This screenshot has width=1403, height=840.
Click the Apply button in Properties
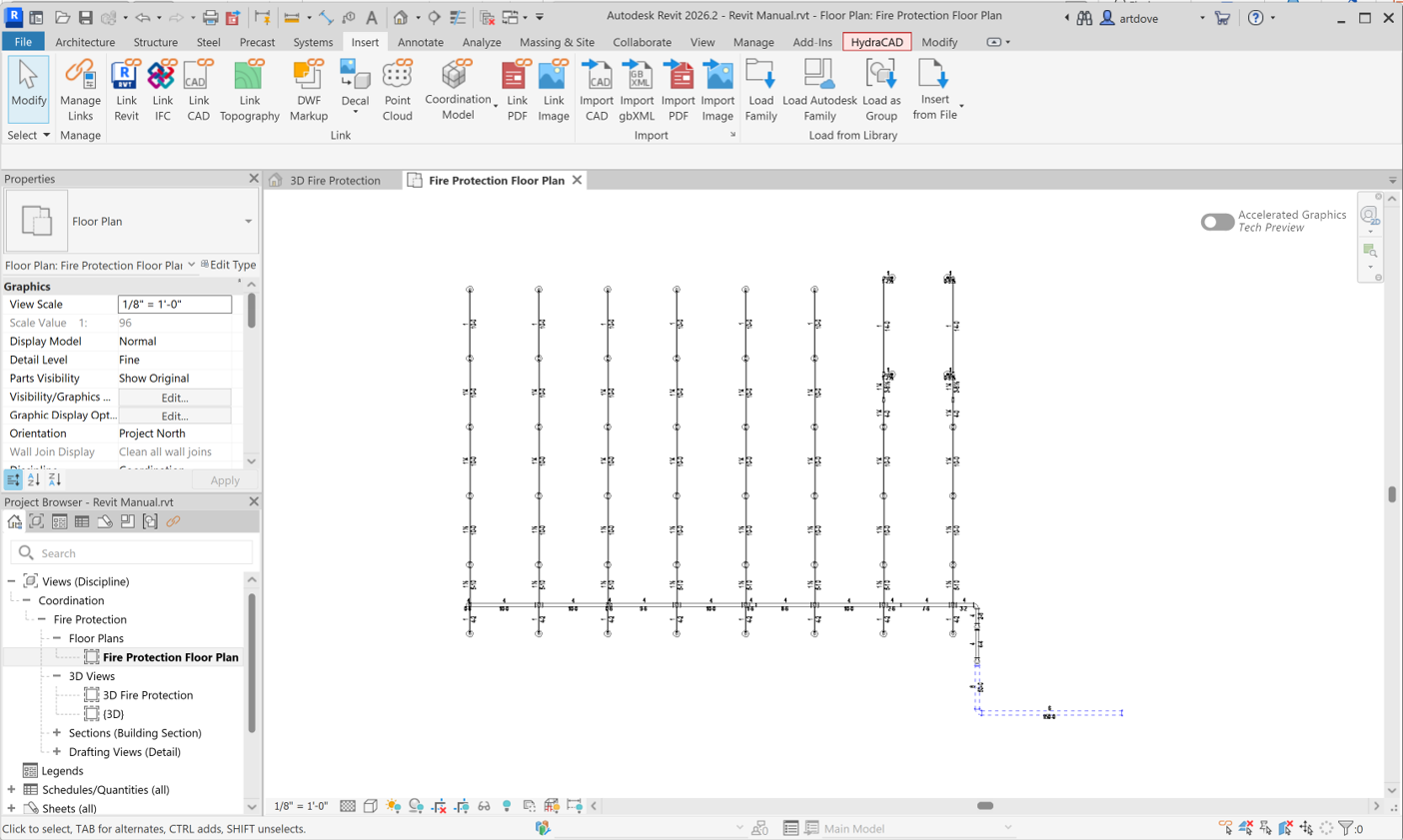[x=225, y=480]
